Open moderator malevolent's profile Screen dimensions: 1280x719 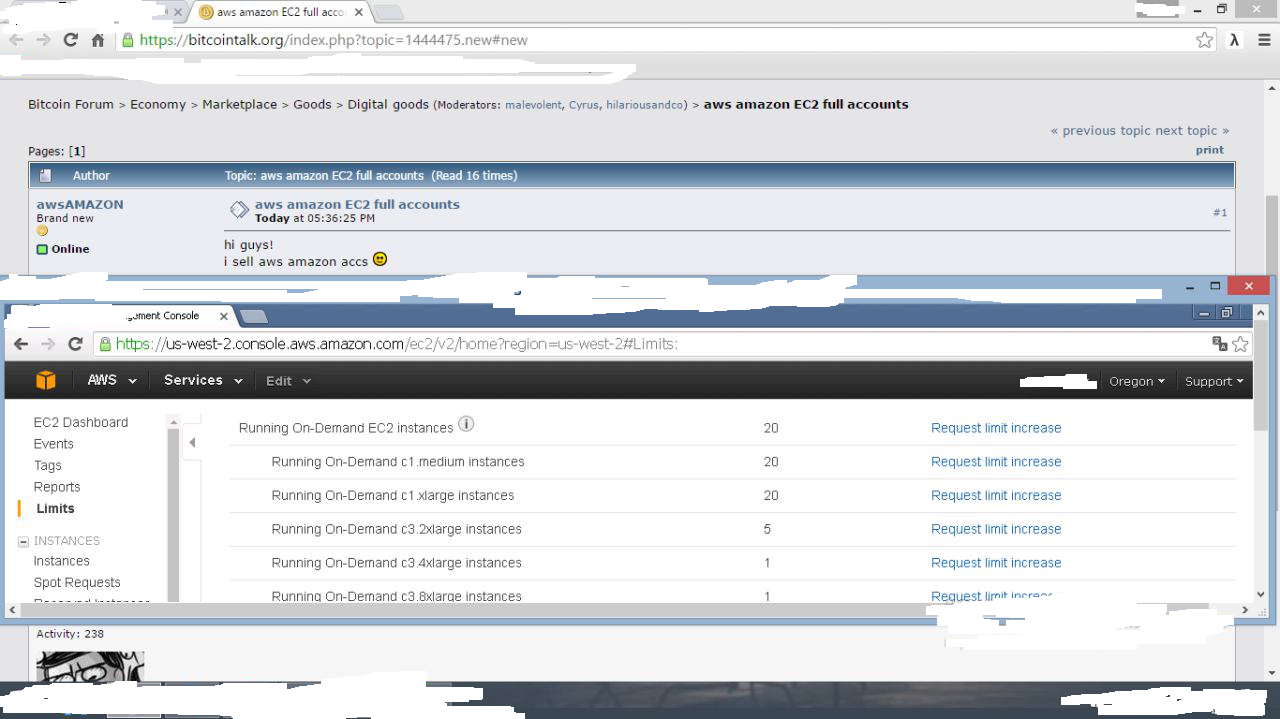click(534, 105)
